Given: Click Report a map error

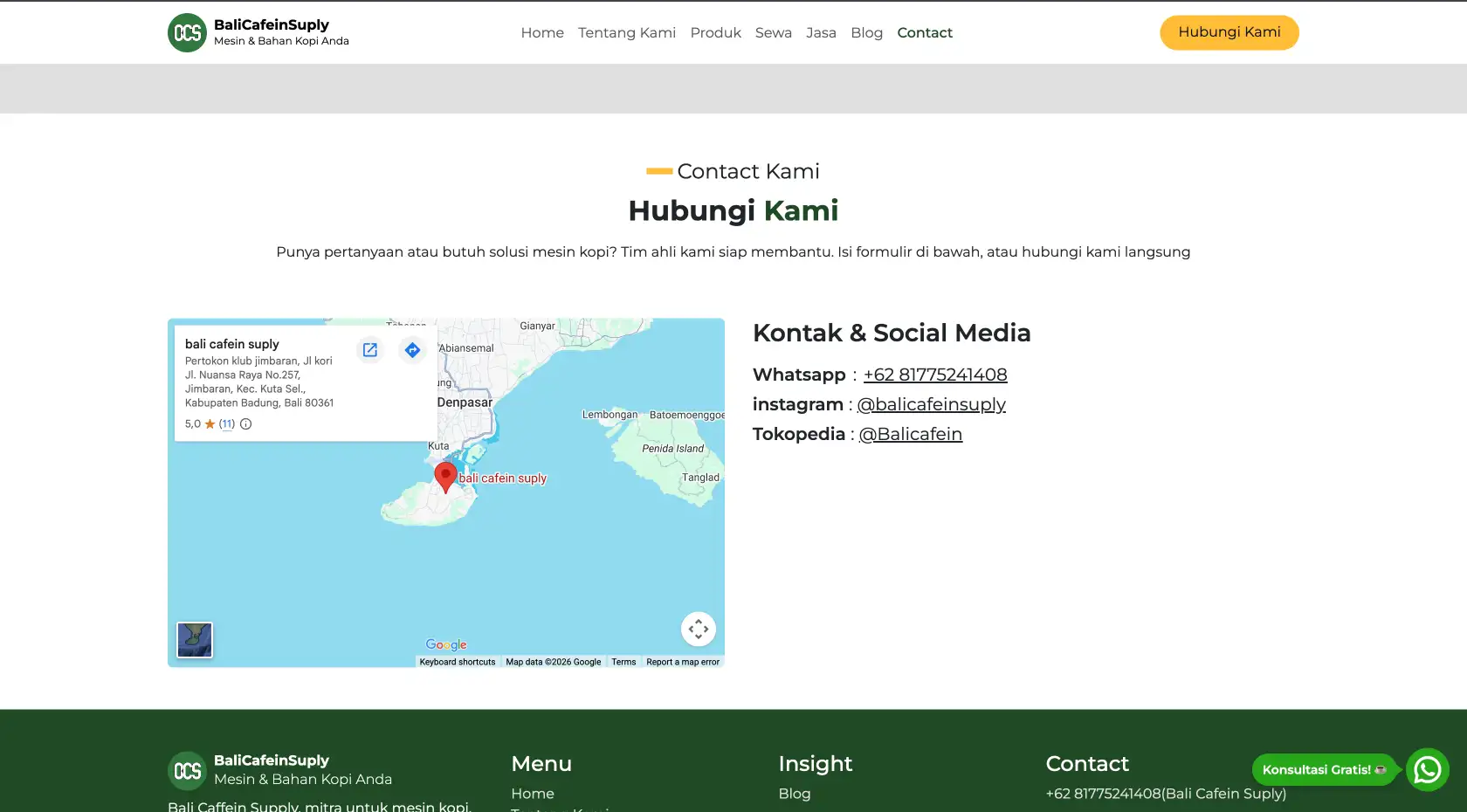Looking at the screenshot, I should point(683,662).
